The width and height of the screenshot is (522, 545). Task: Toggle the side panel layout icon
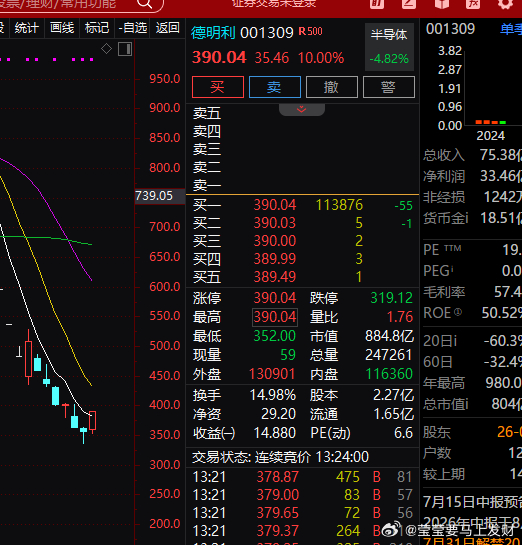pyautogui.click(x=125, y=49)
